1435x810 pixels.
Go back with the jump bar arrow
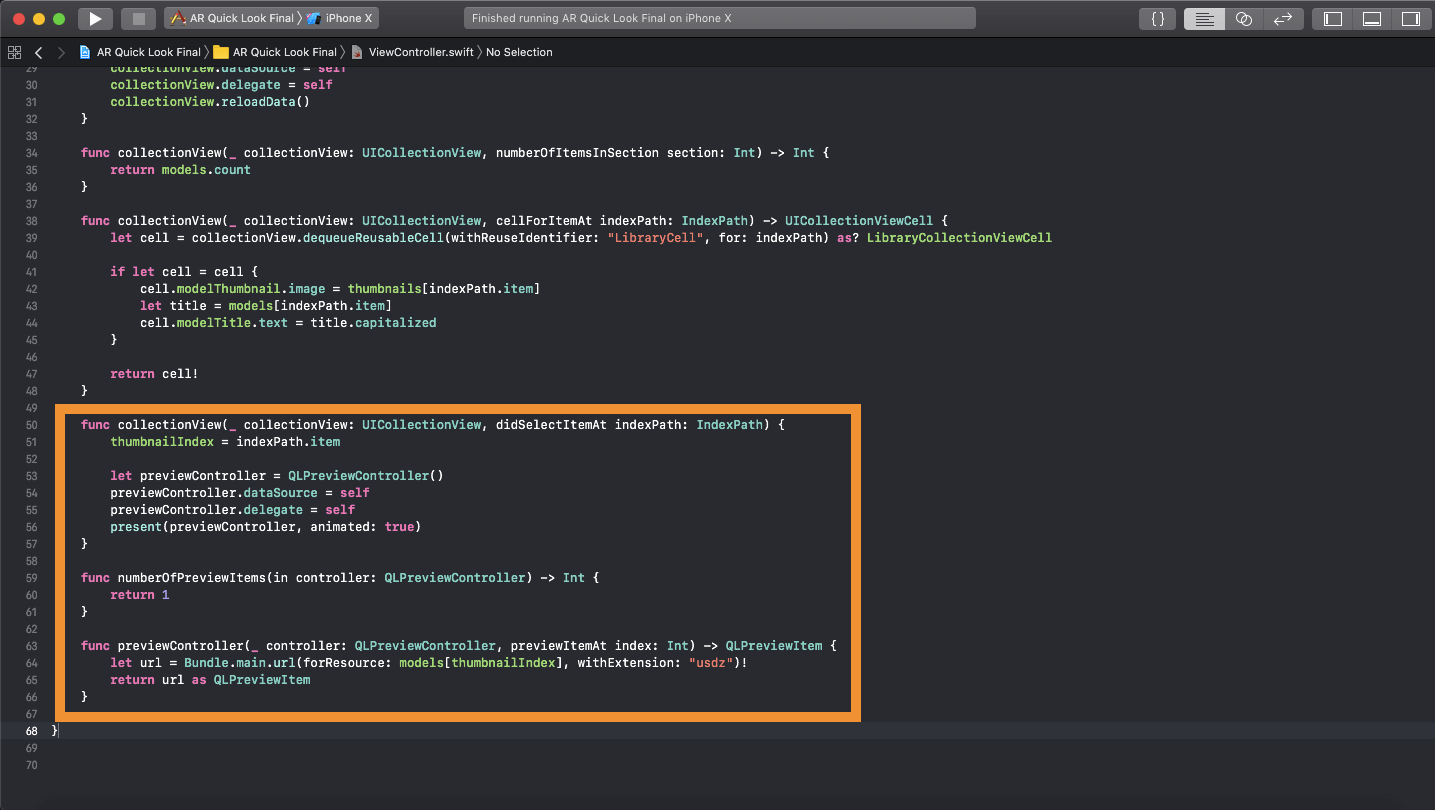coord(39,52)
